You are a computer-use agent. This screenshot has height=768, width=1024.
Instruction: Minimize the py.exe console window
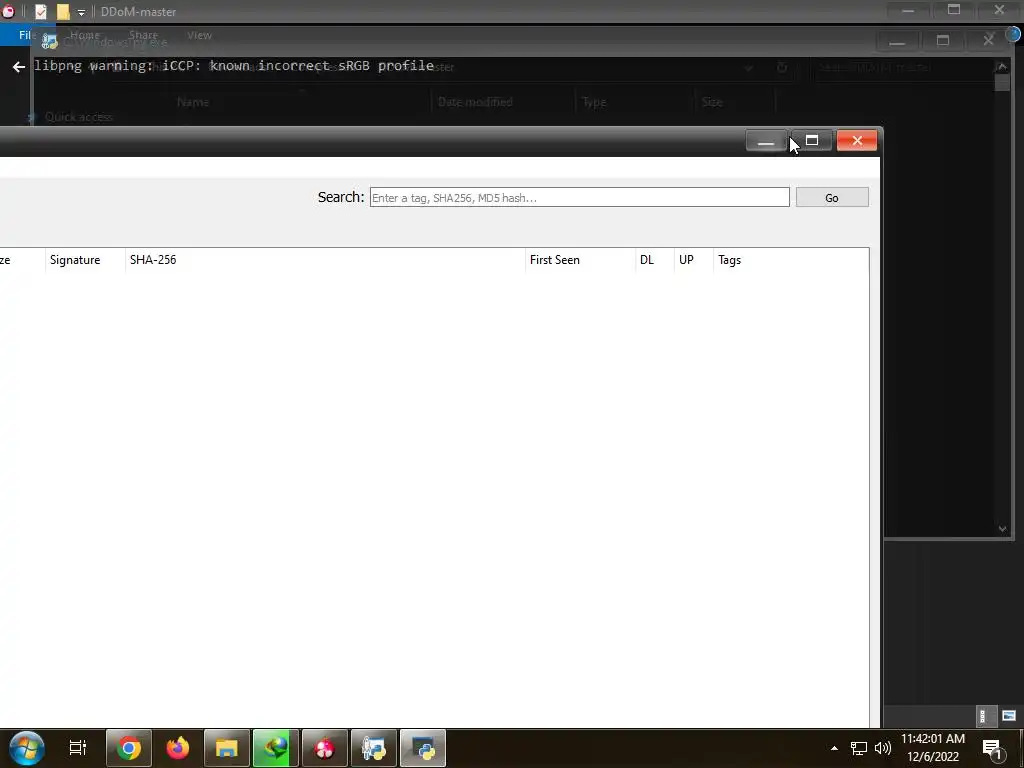click(x=897, y=40)
